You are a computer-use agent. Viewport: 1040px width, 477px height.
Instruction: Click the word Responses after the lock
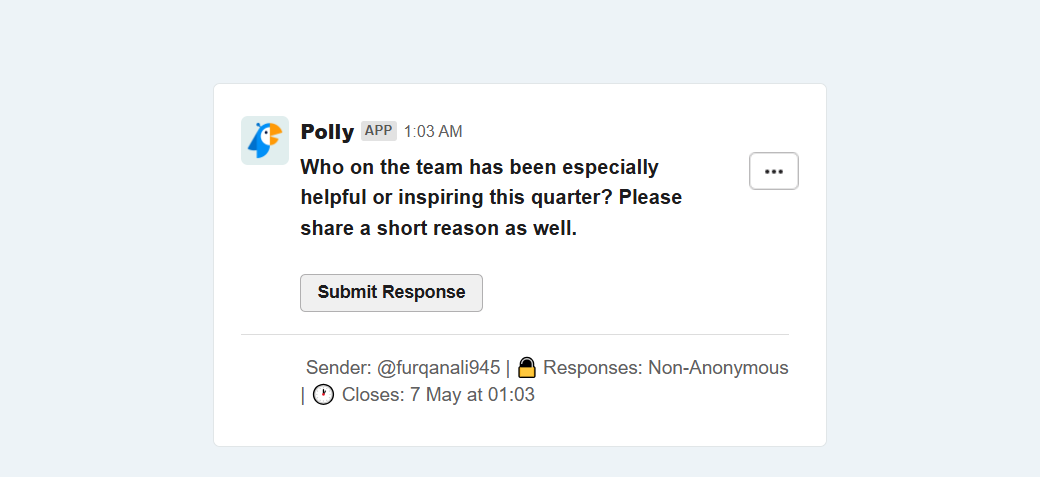point(592,368)
